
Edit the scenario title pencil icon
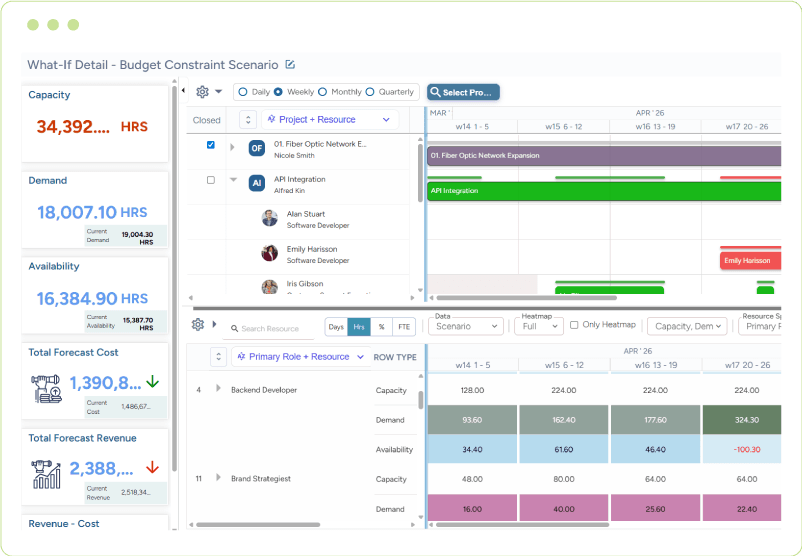click(x=290, y=64)
